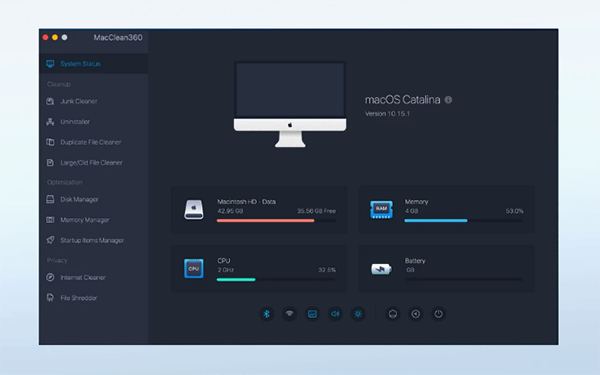Click the MacClean360 window title
Screen dimensions: 600x375
point(118,38)
